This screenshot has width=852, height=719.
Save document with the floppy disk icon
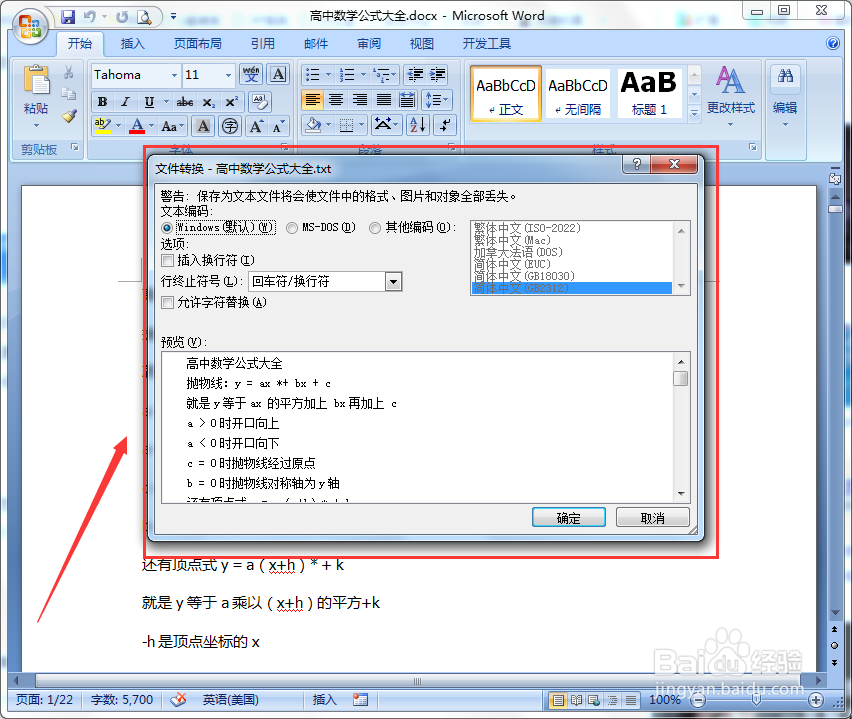point(68,17)
